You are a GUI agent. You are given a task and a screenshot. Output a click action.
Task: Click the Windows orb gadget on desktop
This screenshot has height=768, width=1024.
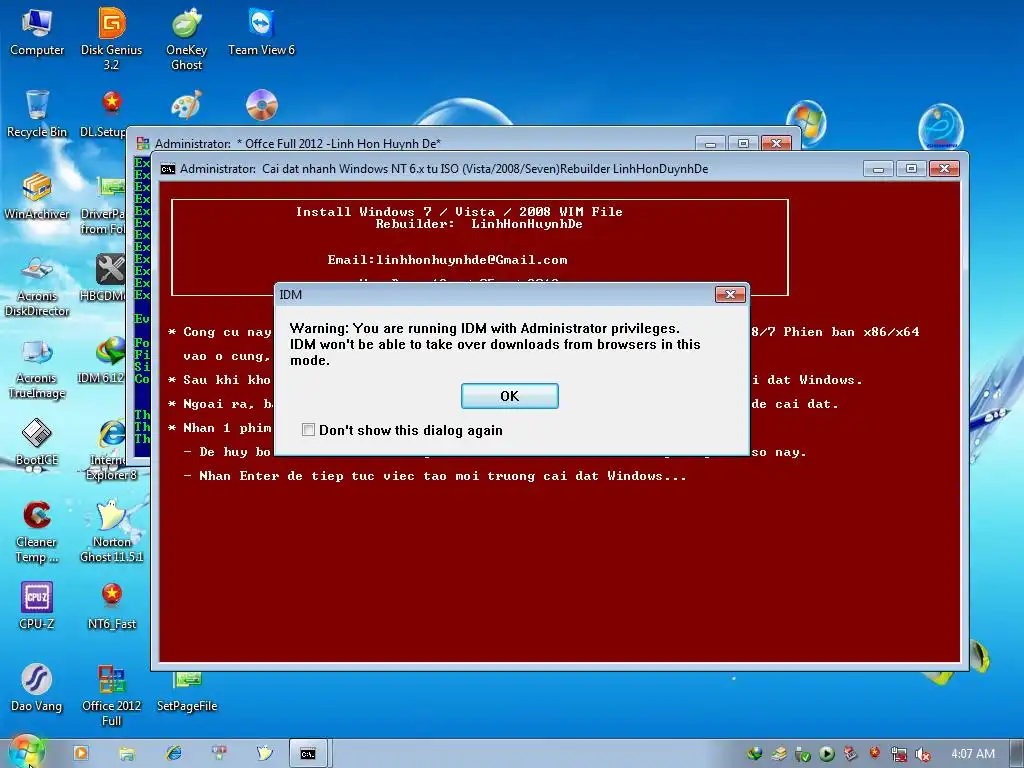(806, 121)
